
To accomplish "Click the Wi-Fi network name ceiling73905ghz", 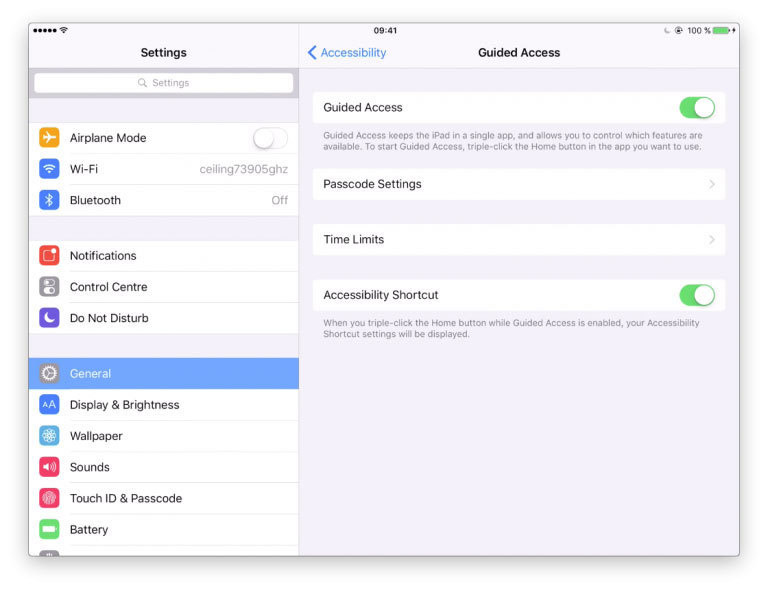I will (243, 169).
